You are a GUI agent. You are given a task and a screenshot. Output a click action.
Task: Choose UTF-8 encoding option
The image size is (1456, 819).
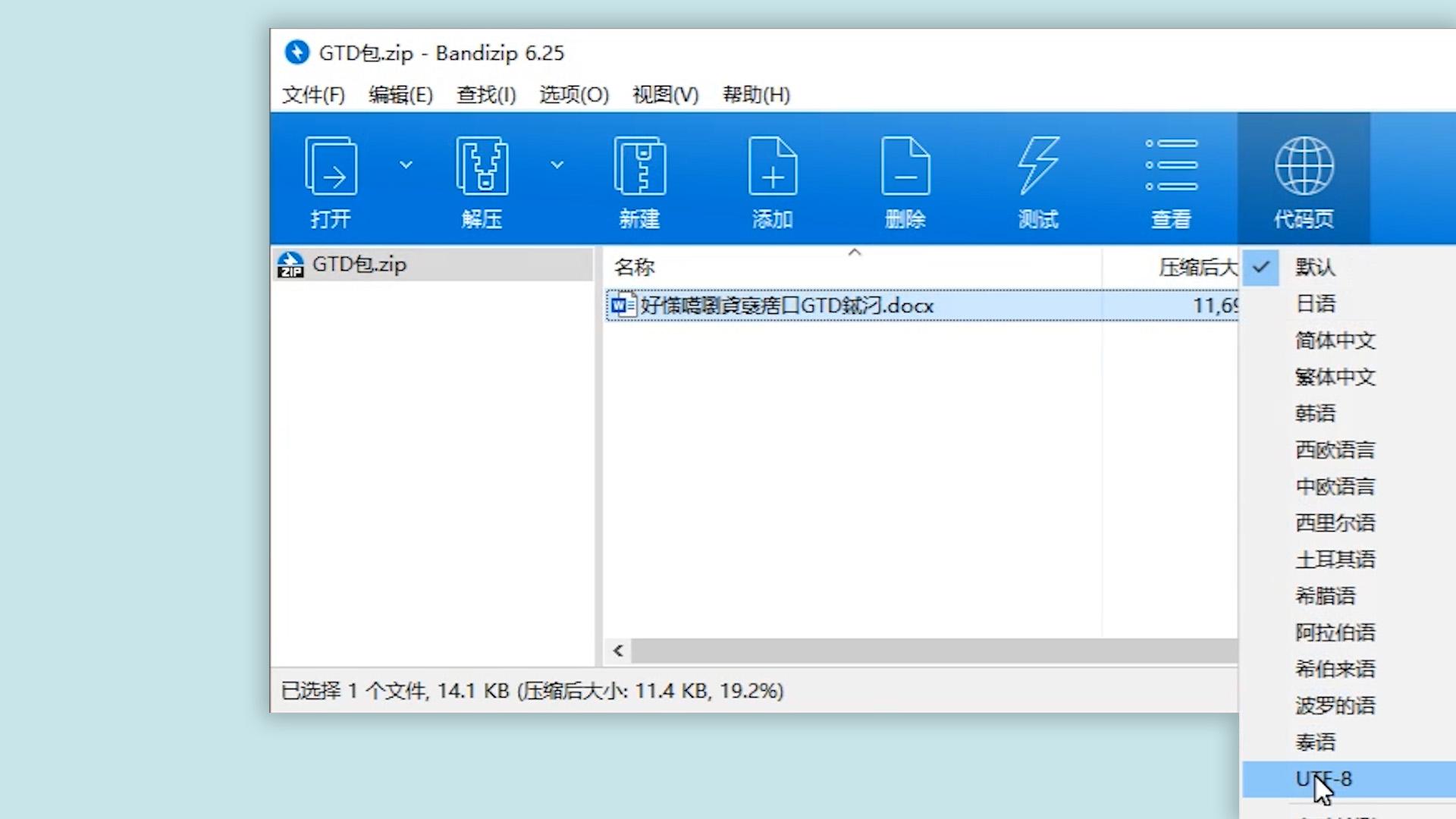point(1335,779)
